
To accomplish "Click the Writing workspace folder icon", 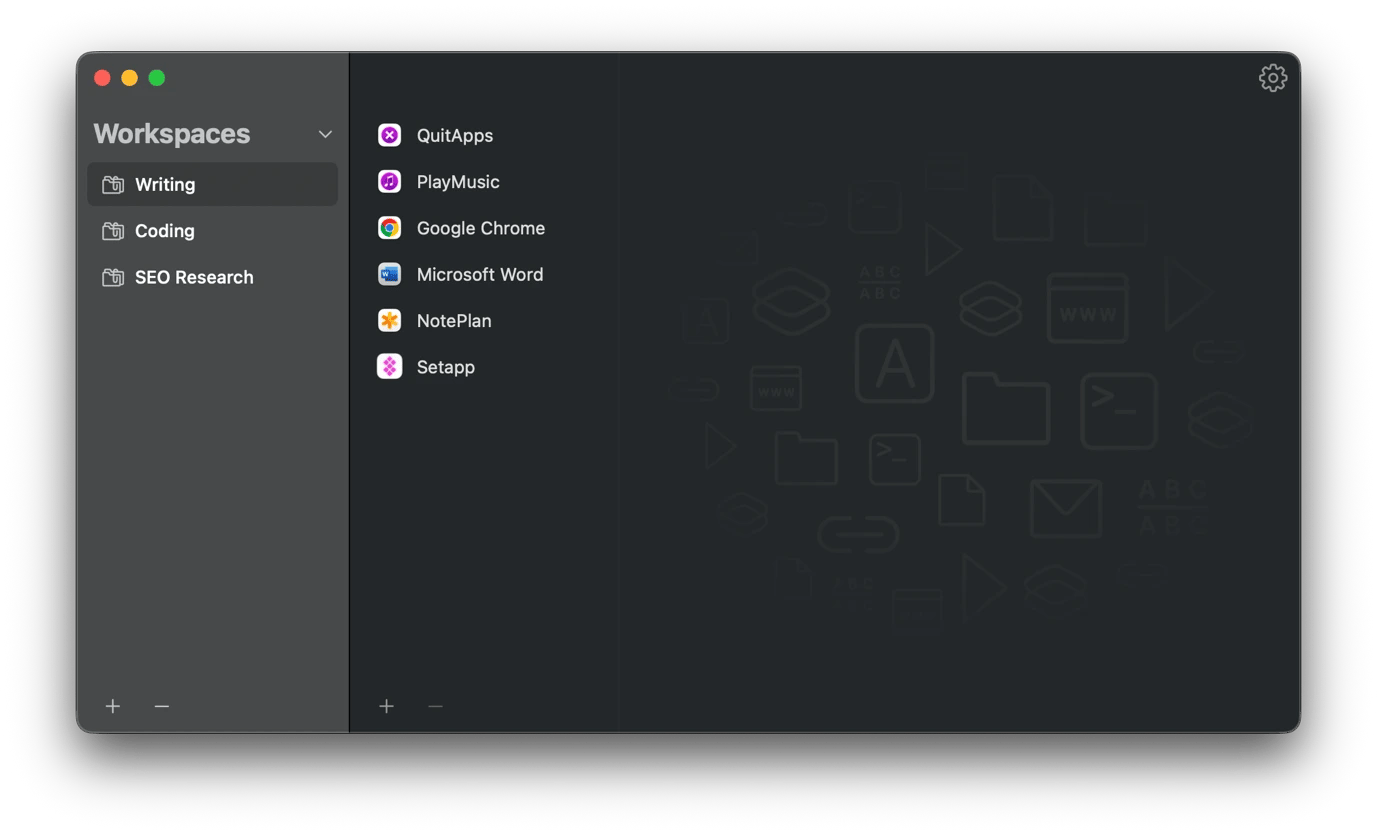I will coord(113,184).
